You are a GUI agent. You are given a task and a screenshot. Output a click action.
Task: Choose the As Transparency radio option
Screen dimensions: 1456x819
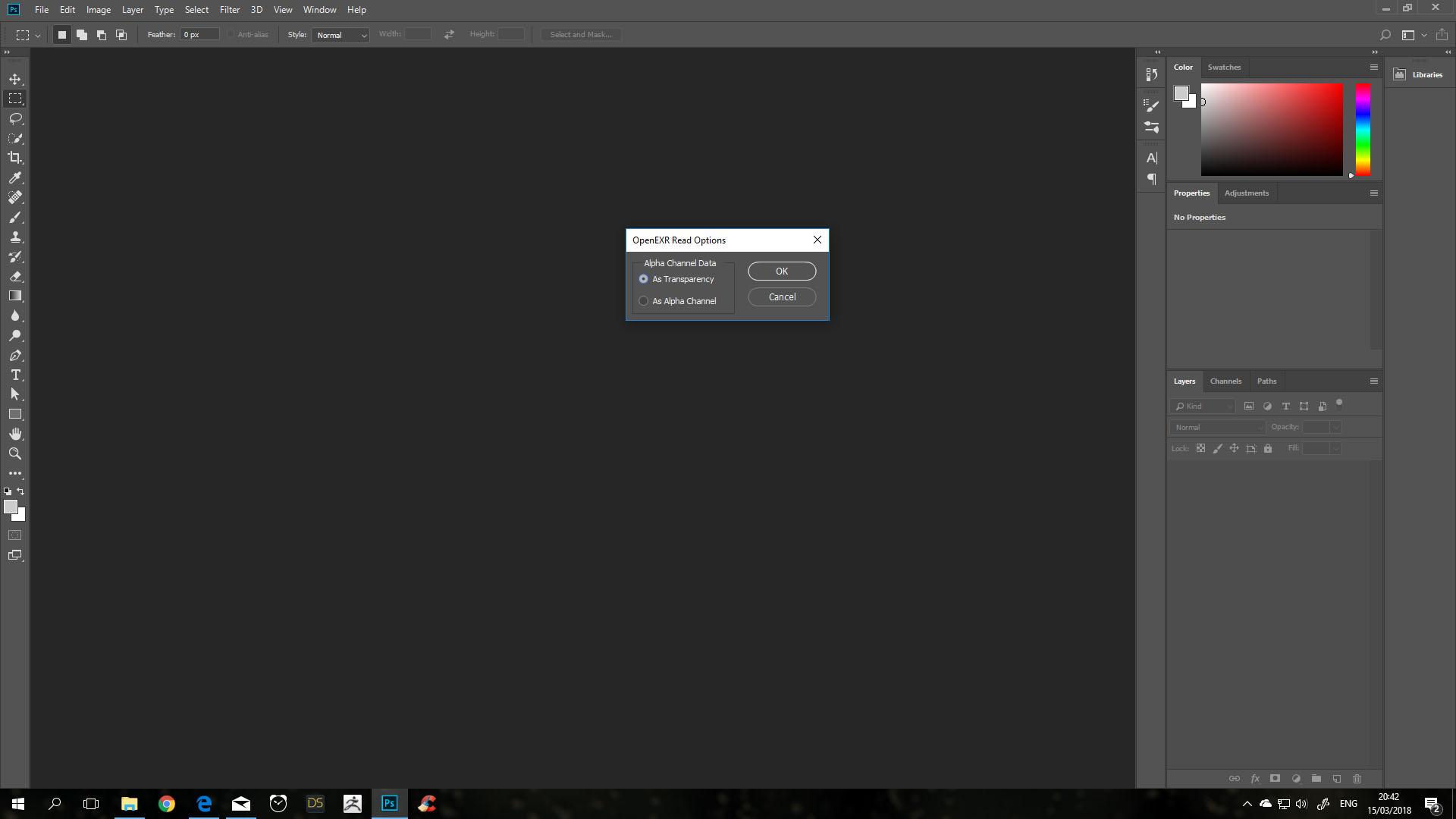[x=644, y=279]
